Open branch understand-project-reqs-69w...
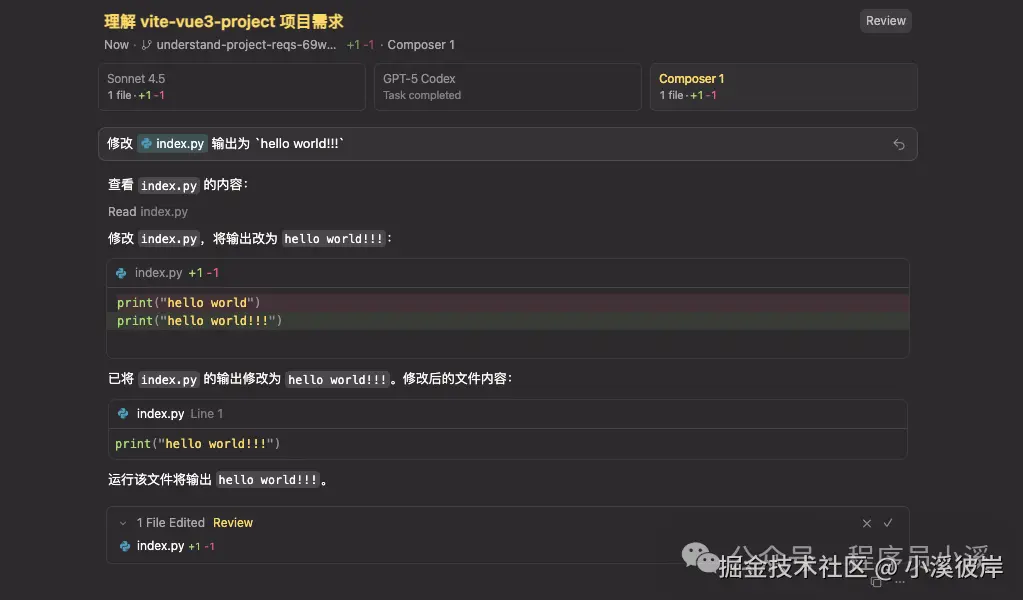1023x600 pixels. pyautogui.click(x=246, y=45)
